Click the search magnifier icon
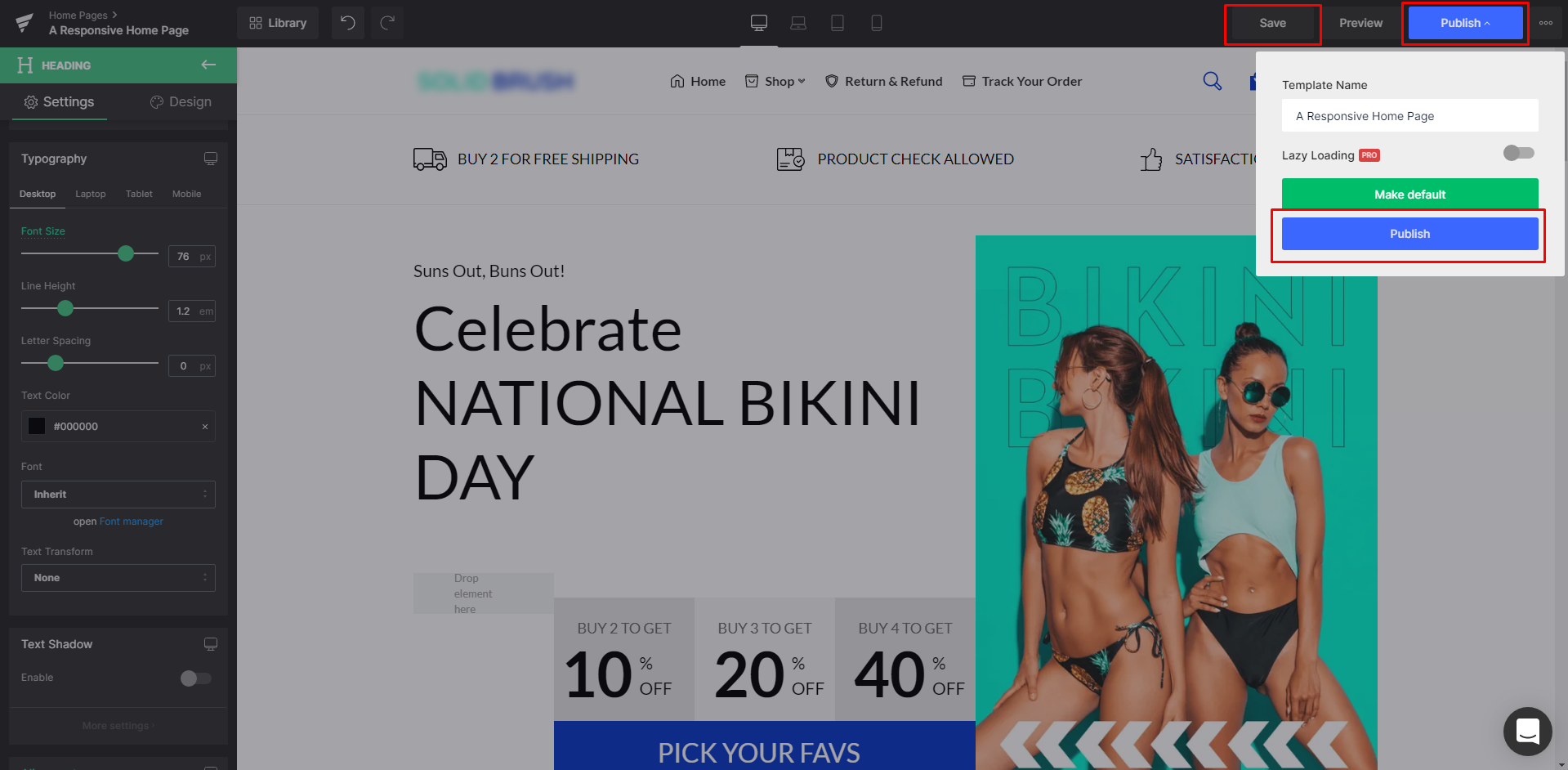The height and width of the screenshot is (770, 1568). tap(1213, 81)
